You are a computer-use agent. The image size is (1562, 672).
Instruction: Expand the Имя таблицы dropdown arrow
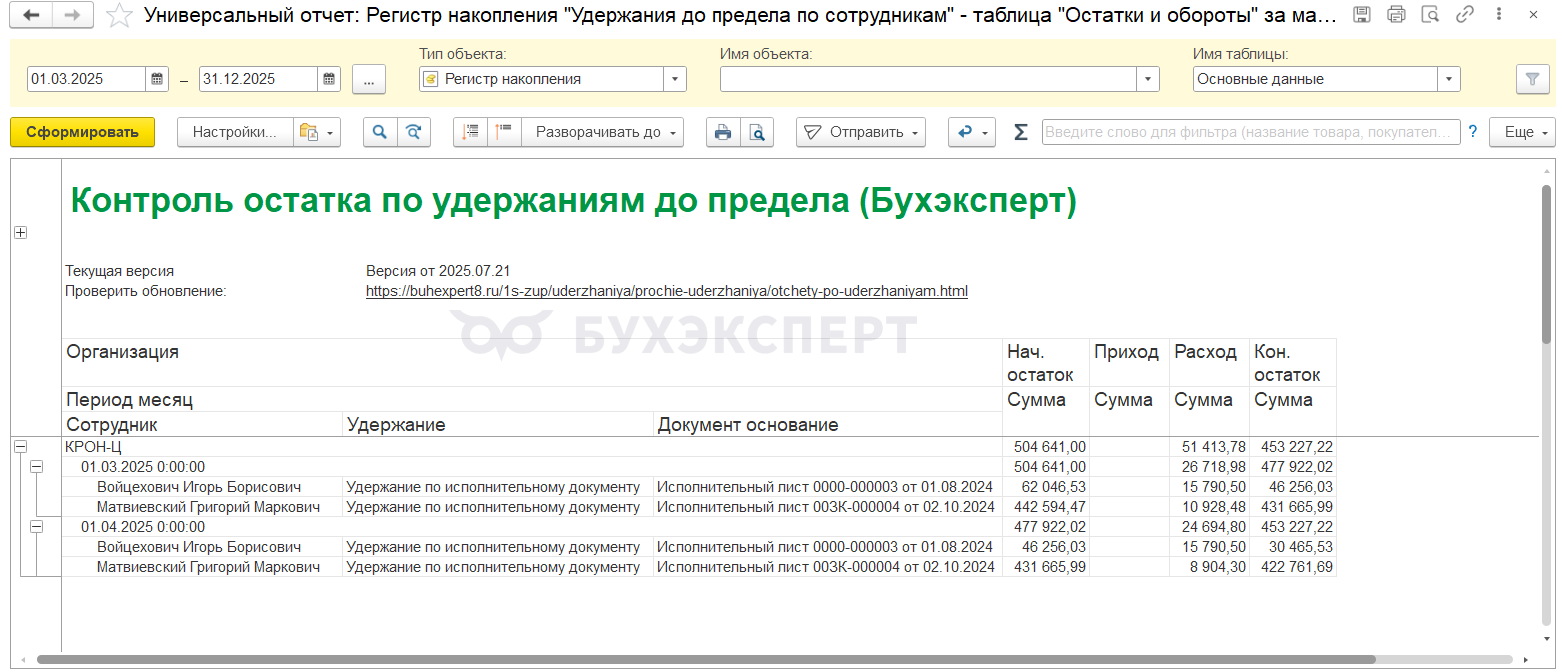pyautogui.click(x=1449, y=79)
